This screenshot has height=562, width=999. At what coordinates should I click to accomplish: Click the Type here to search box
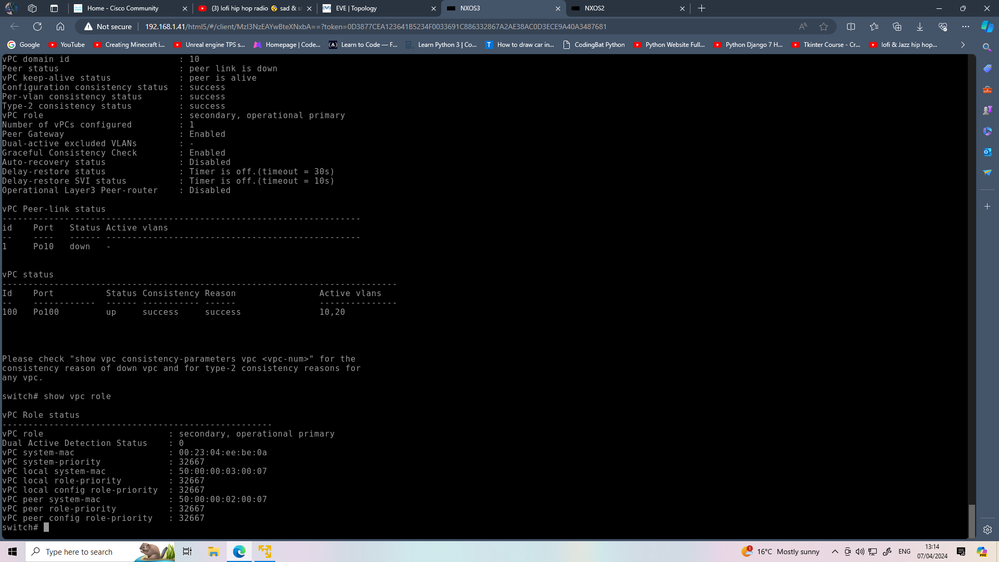[101, 551]
